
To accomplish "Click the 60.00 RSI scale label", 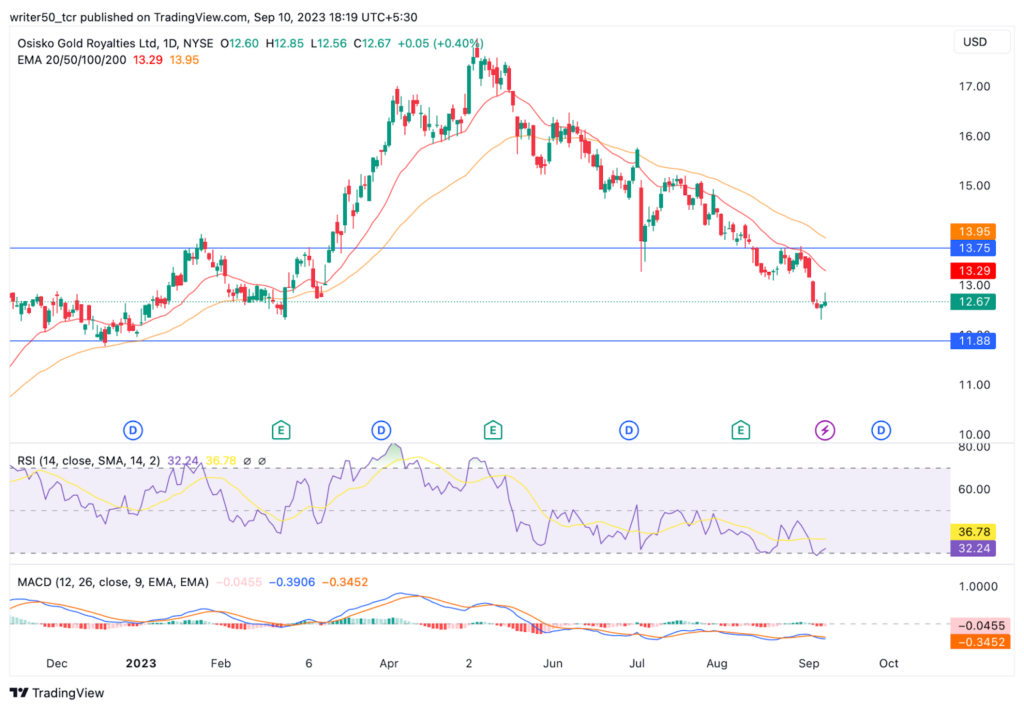I will click(974, 489).
